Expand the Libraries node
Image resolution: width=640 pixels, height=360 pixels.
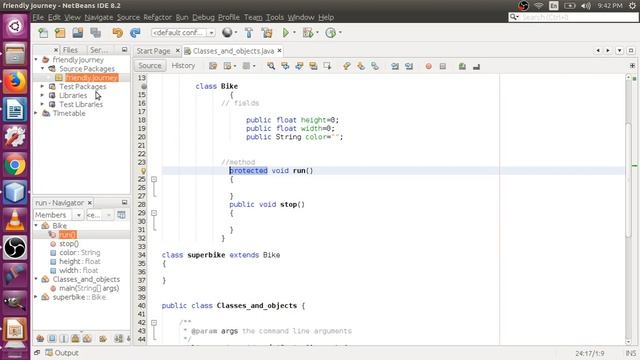pos(42,96)
